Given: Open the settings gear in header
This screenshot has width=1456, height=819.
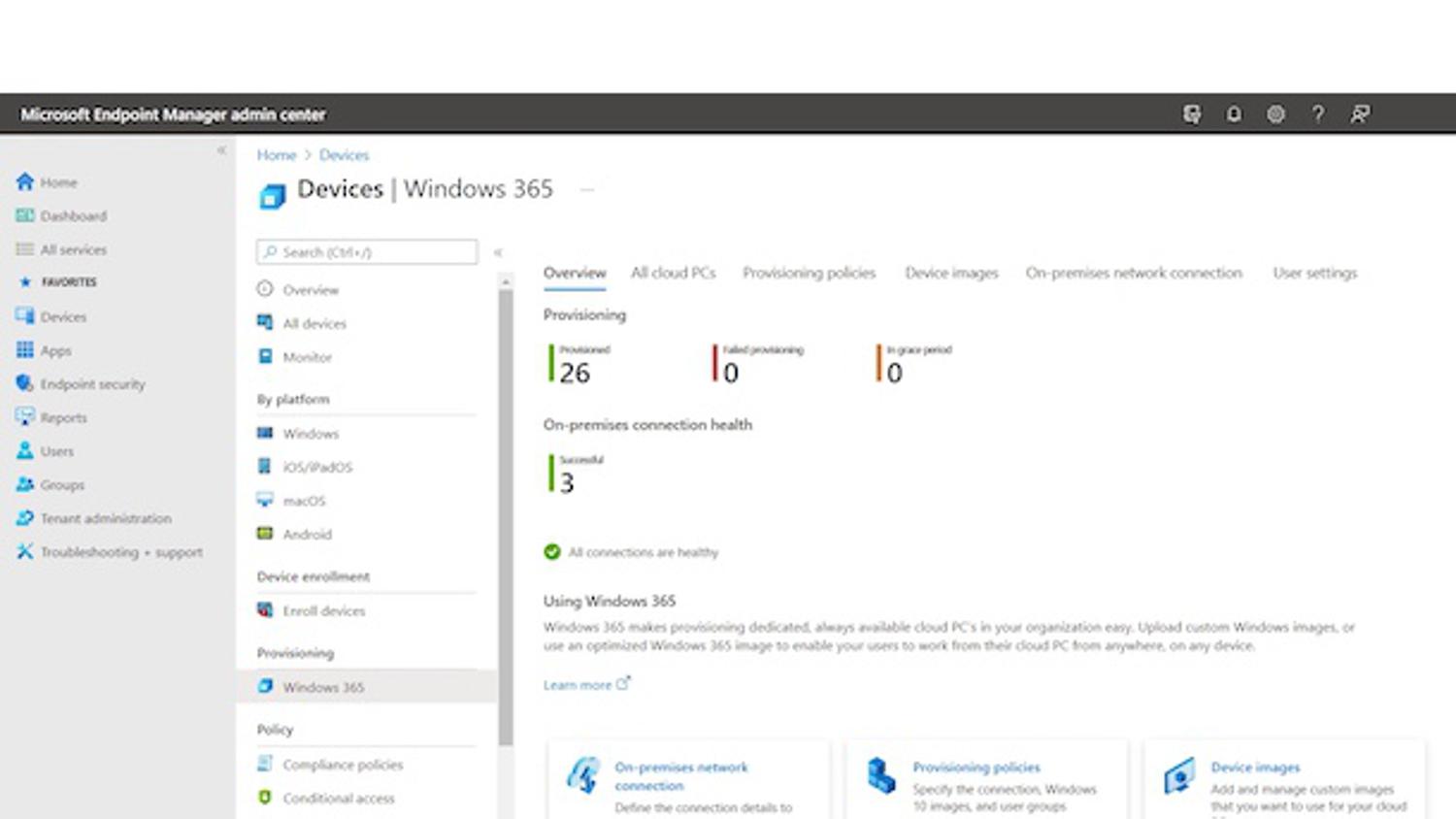Looking at the screenshot, I should click(x=1275, y=115).
